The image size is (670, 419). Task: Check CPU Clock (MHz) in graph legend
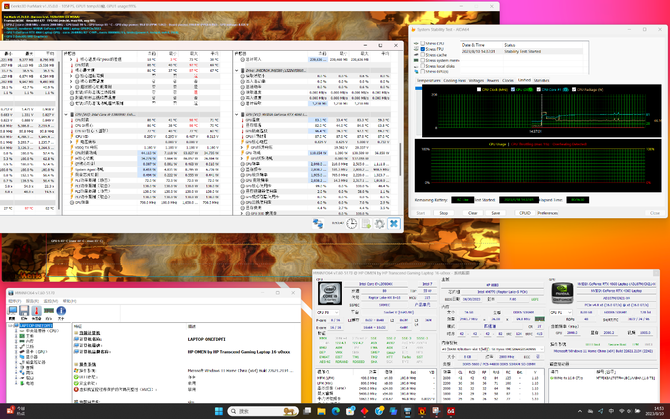(x=479, y=90)
